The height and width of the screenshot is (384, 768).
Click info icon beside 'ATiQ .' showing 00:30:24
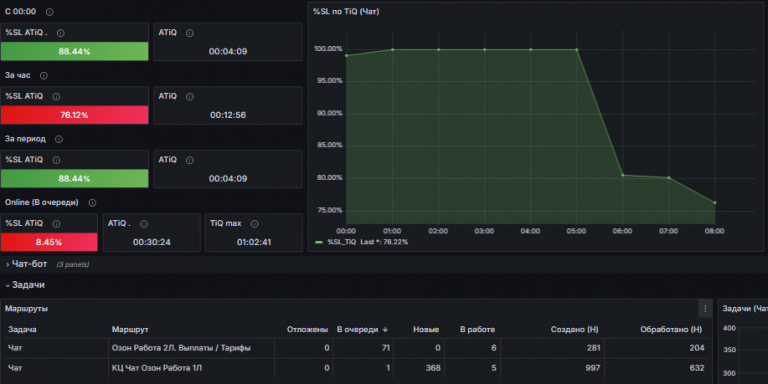click(x=144, y=224)
